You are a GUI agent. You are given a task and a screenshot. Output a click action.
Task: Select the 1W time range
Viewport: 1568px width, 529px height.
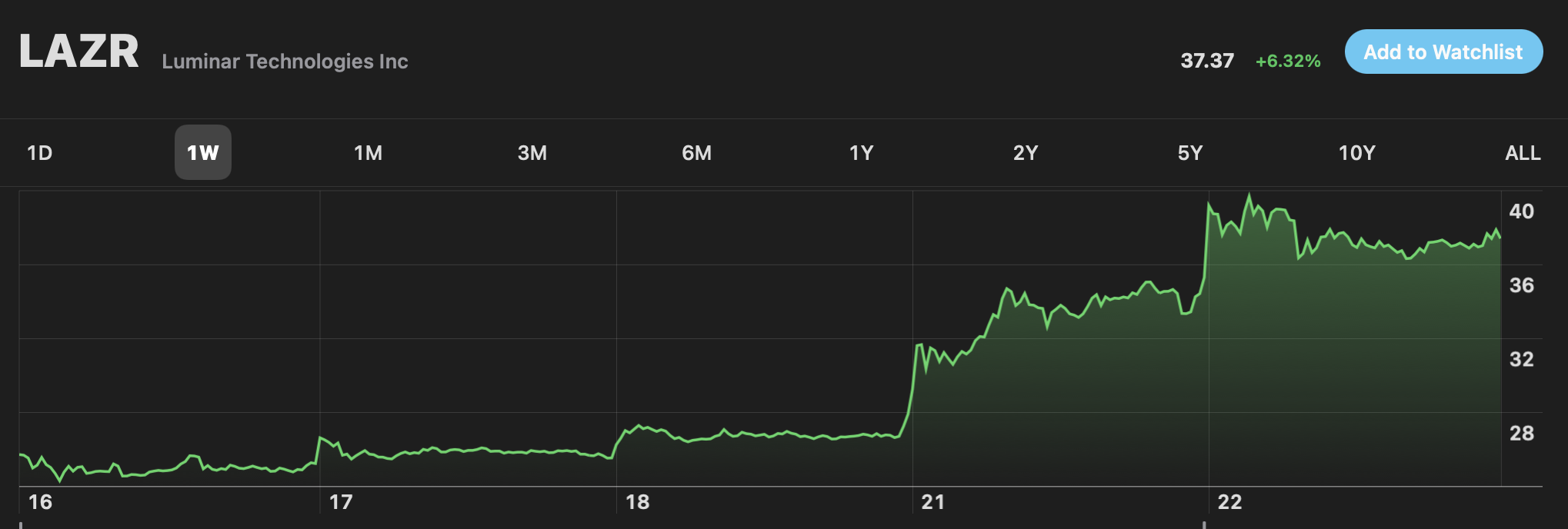click(x=203, y=152)
